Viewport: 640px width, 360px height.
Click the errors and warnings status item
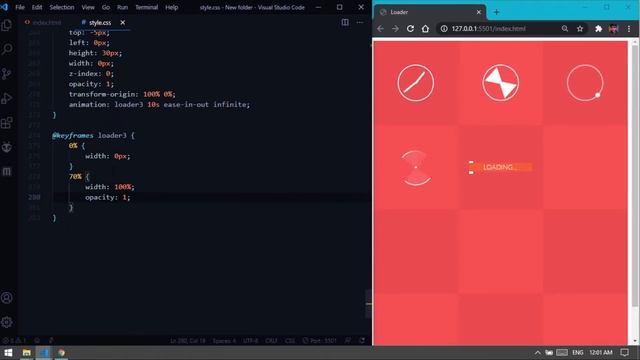pos(14,340)
